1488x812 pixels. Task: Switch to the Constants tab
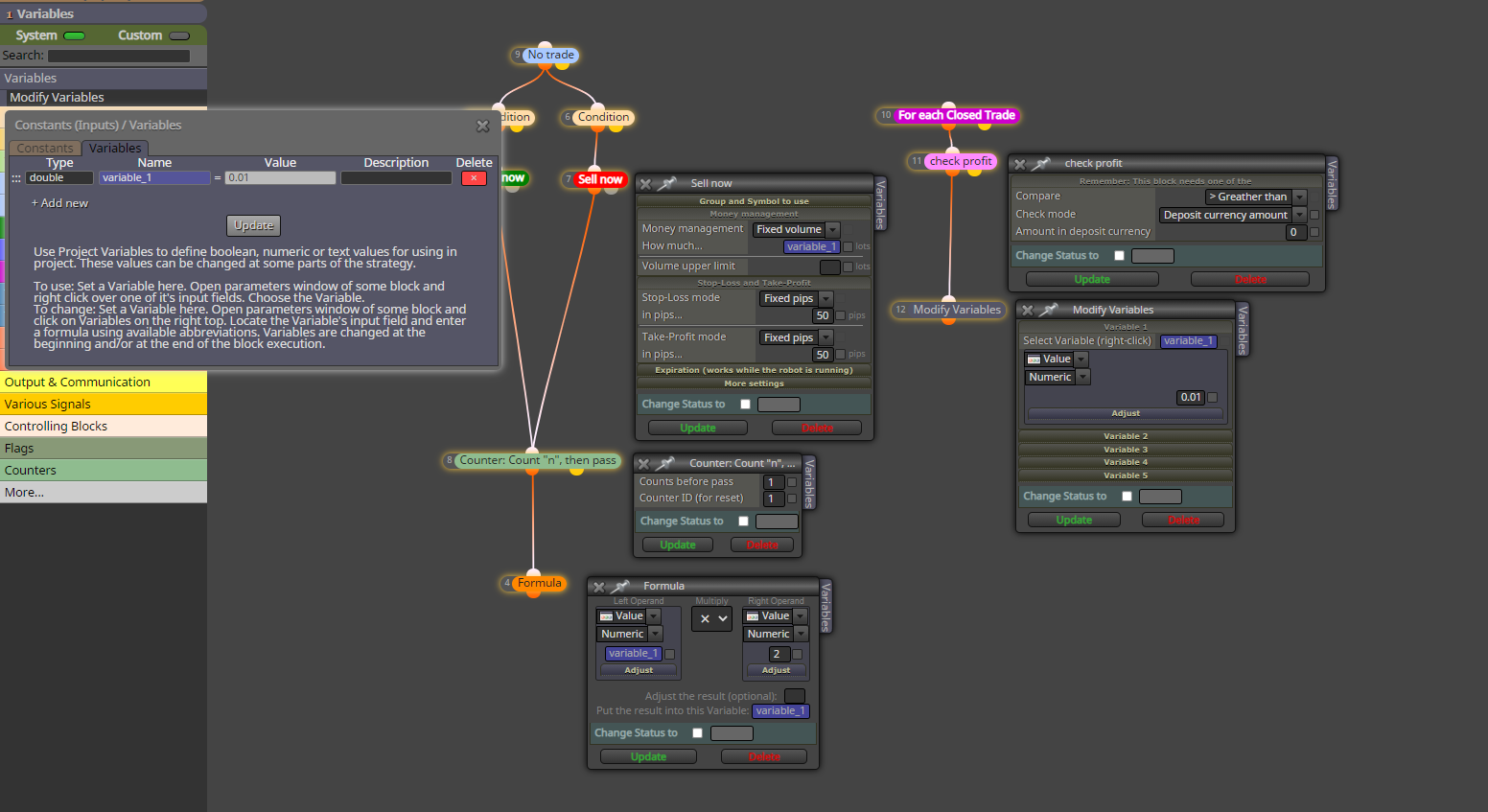[x=45, y=149]
